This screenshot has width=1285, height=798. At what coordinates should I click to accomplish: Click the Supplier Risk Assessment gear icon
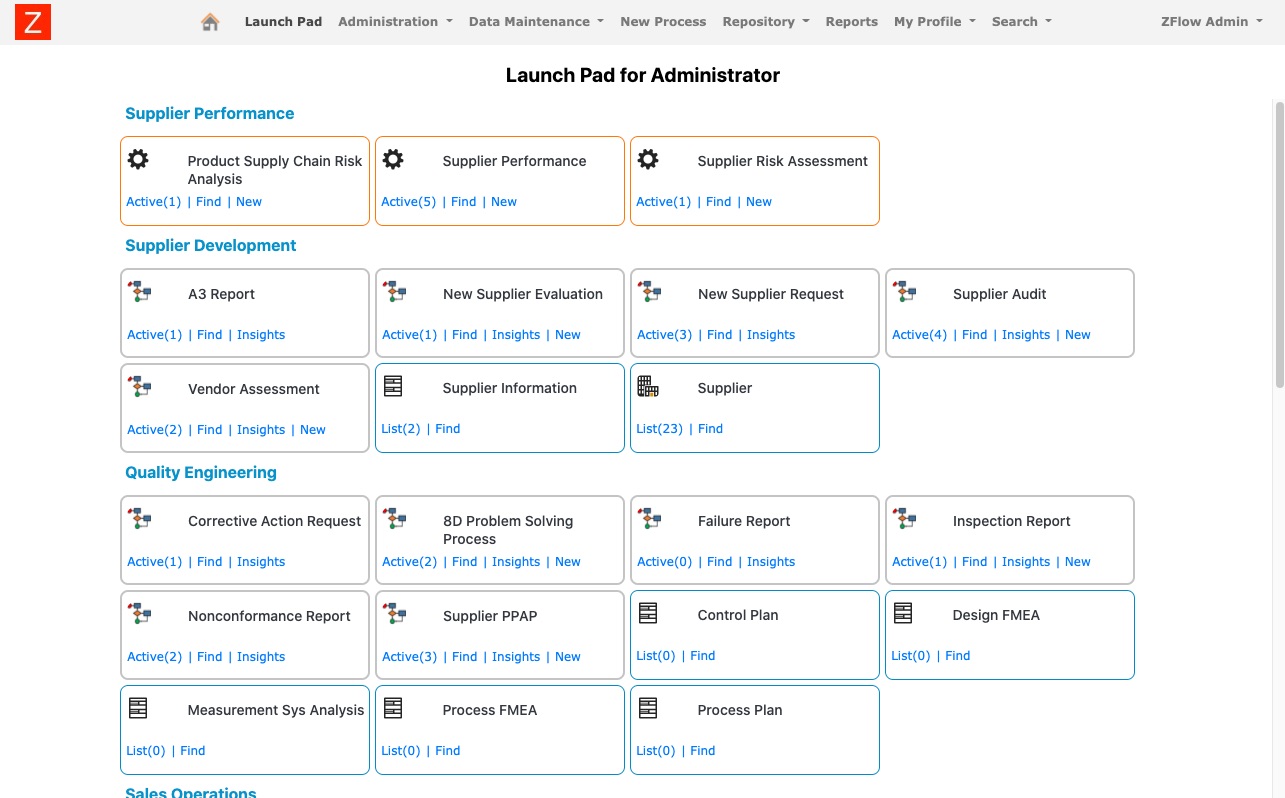point(648,159)
